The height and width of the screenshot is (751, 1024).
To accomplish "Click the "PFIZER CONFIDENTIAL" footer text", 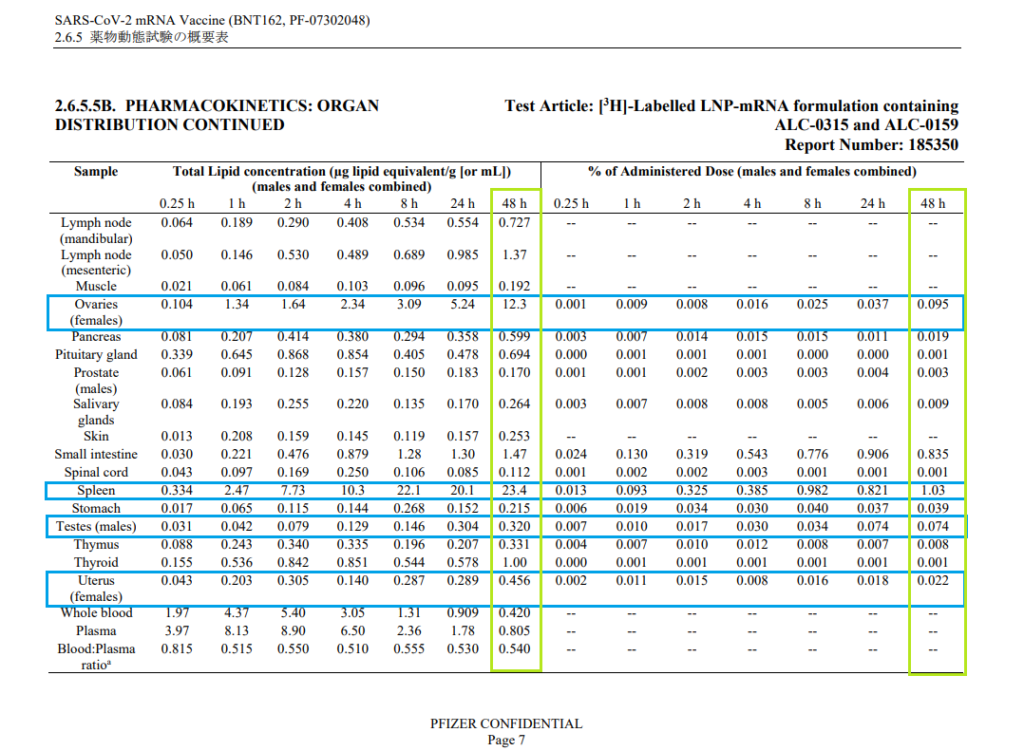I will click(505, 724).
